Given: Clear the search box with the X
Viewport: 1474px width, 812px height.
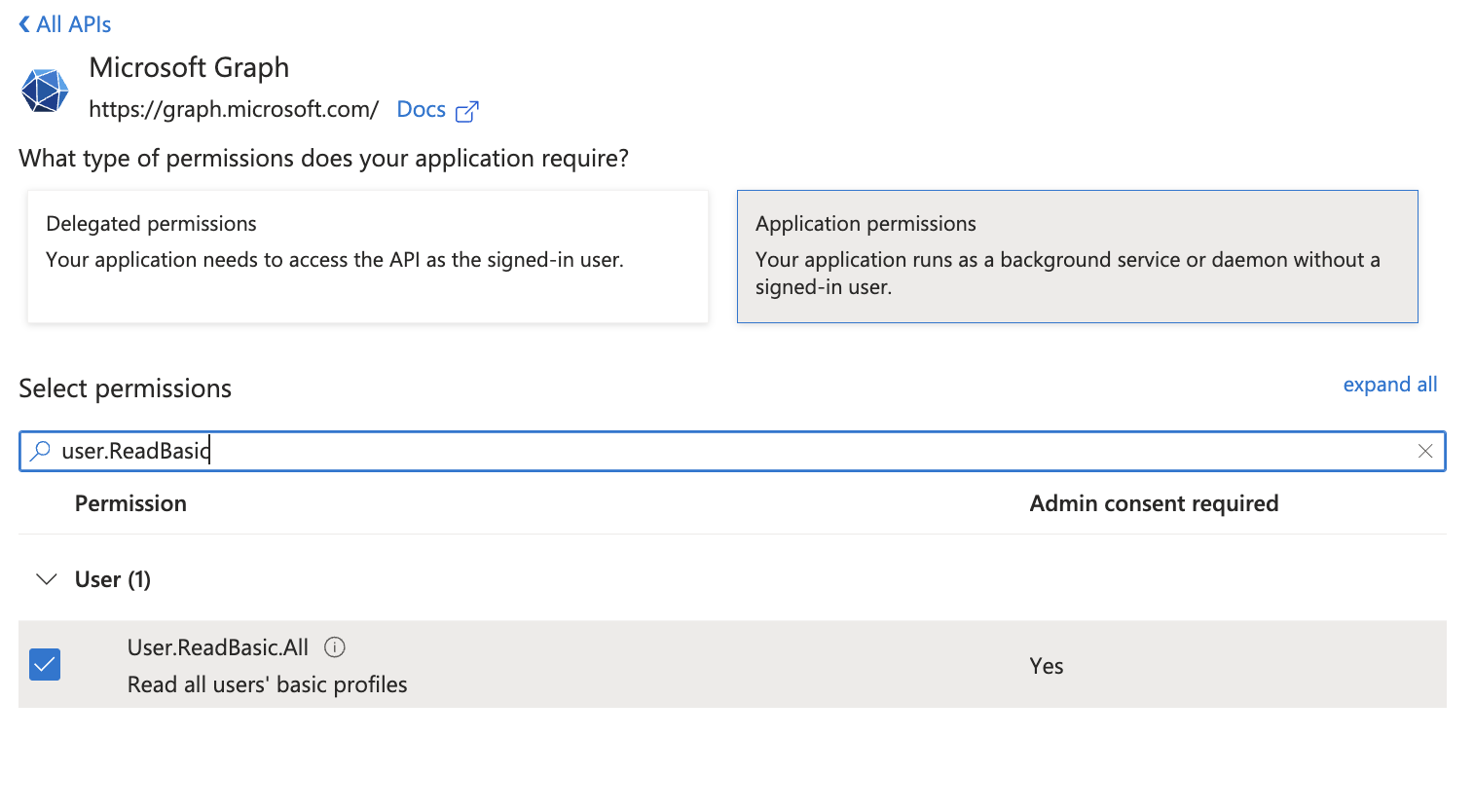Looking at the screenshot, I should pos(1425,451).
